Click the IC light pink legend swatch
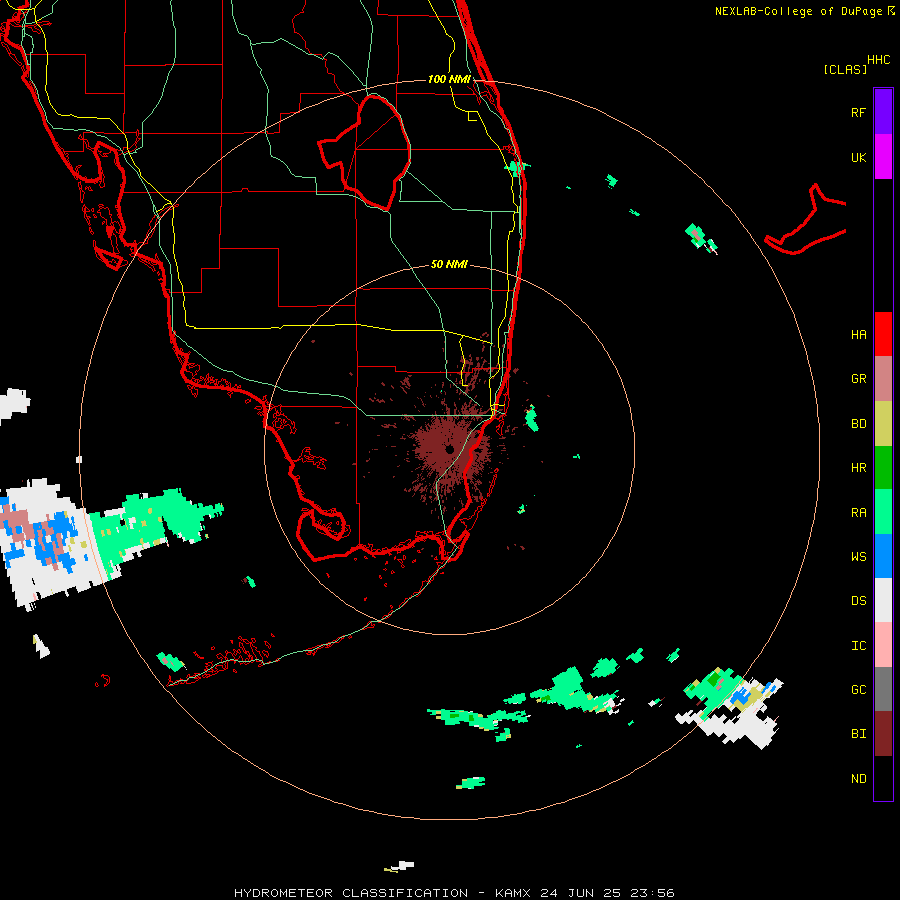 click(x=883, y=645)
